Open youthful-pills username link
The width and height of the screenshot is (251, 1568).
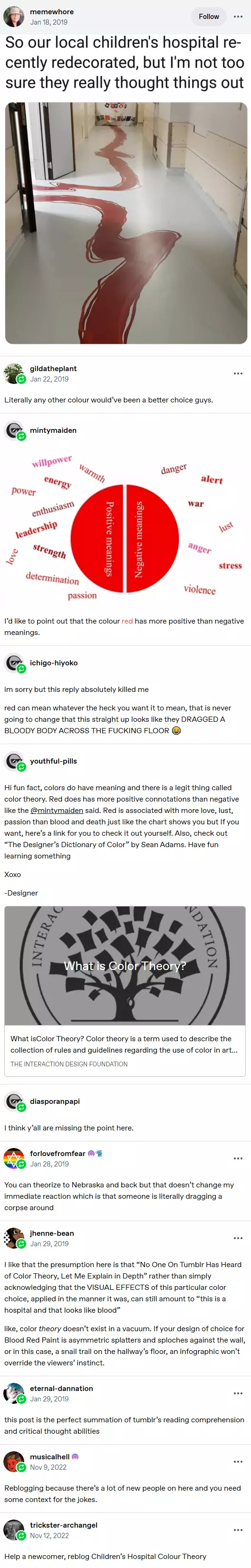click(54, 761)
